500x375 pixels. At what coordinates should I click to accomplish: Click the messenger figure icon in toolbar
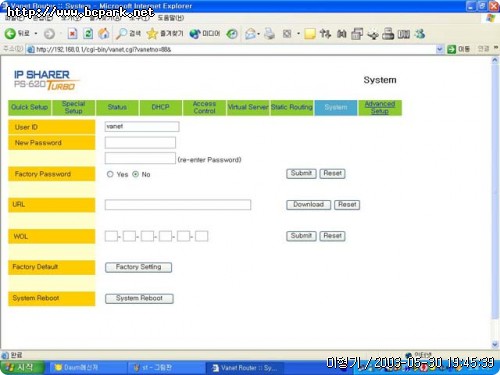click(x=420, y=34)
